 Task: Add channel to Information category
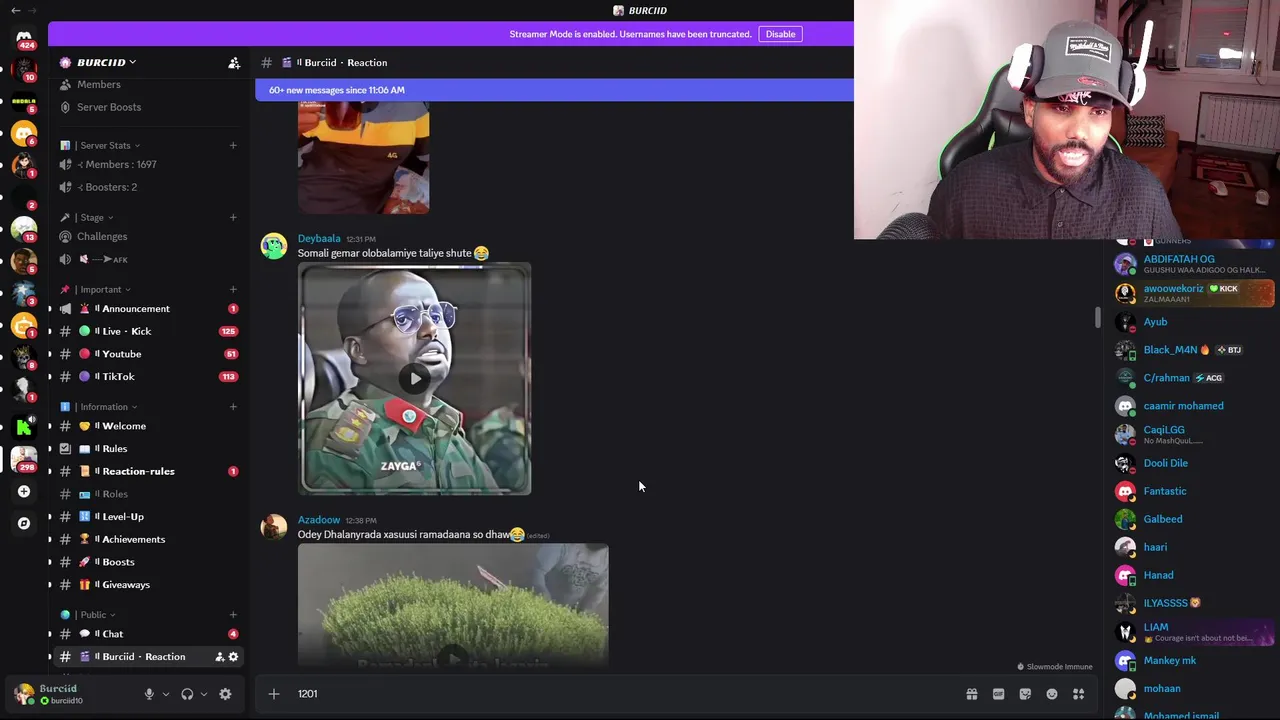click(x=233, y=407)
